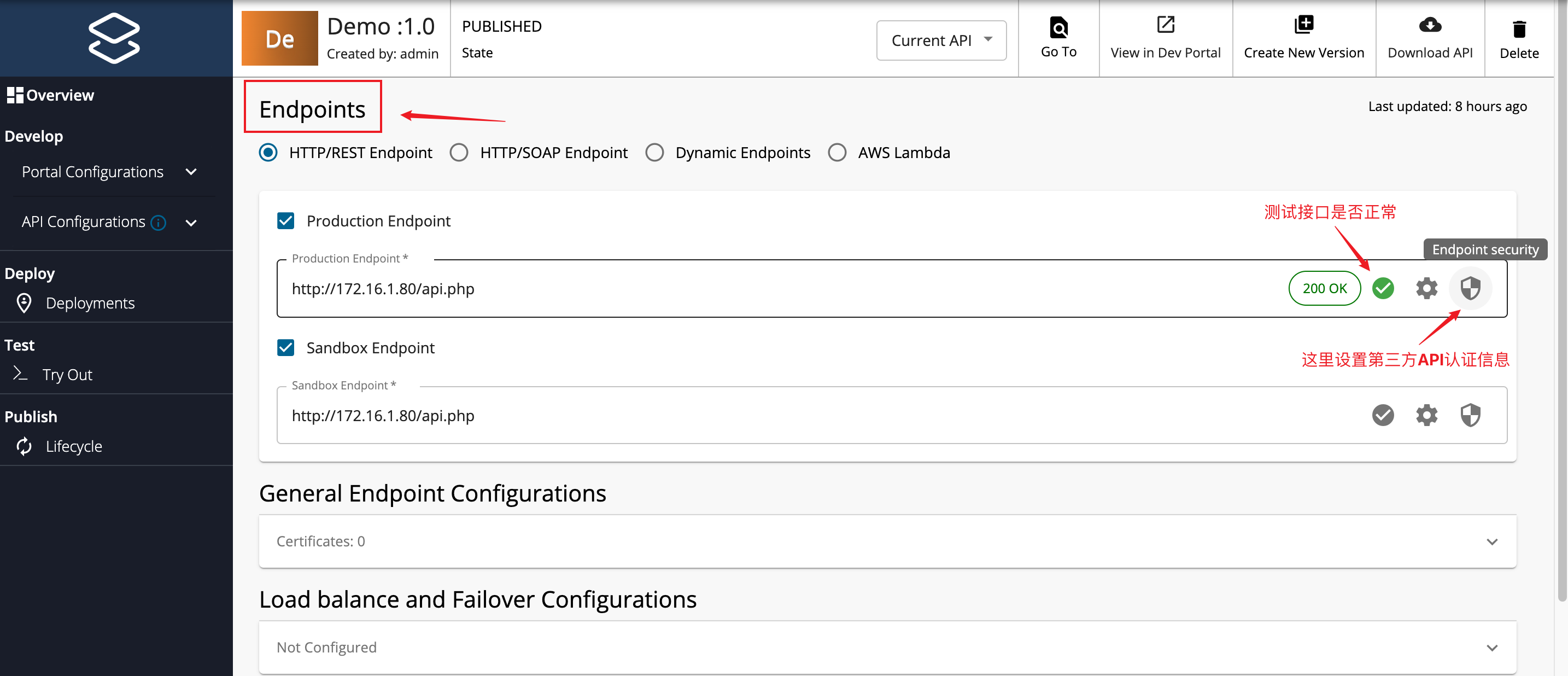Open sandbox endpoint configuration gear

tap(1426, 415)
